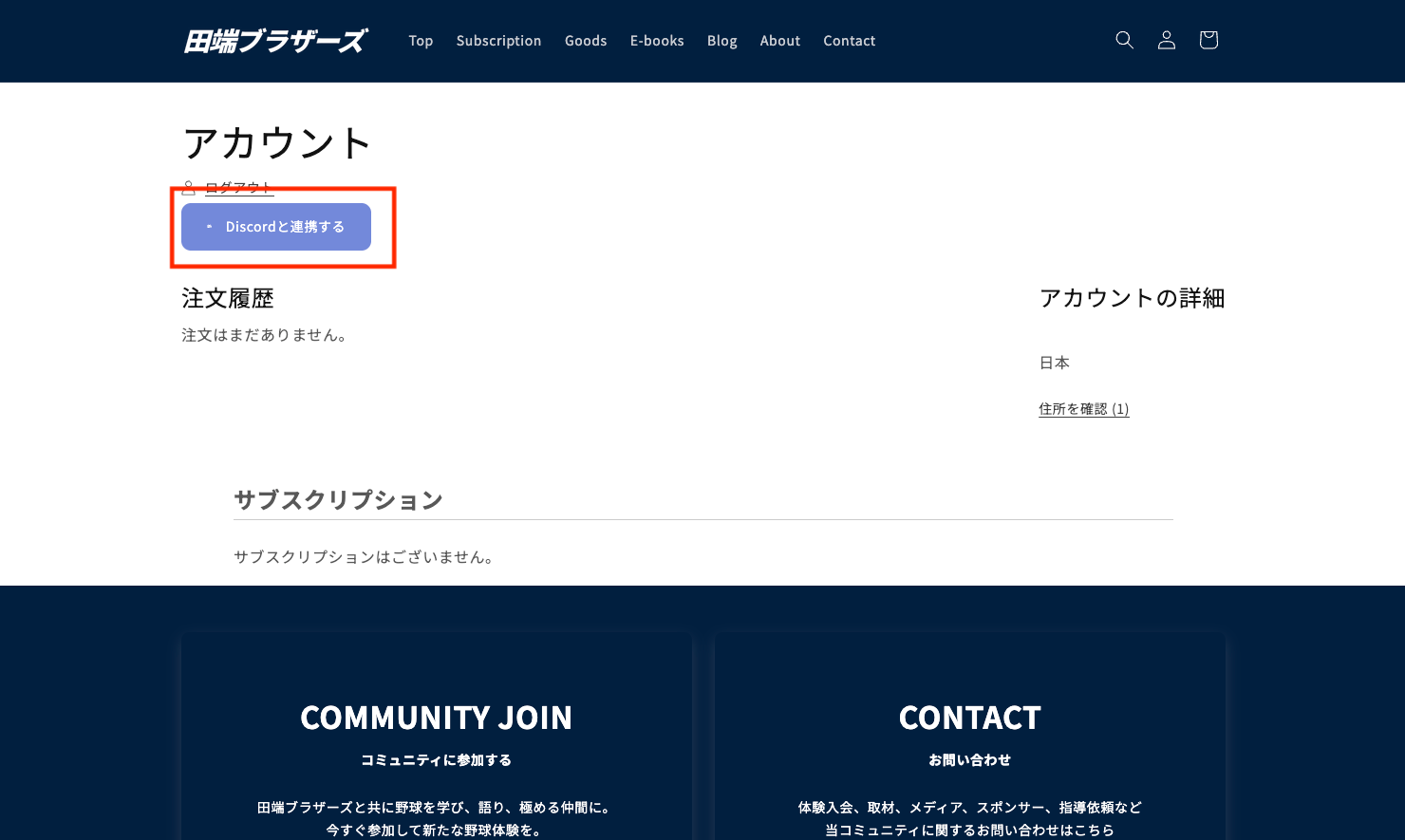This screenshot has height=840, width=1405.
Task: Open the E-books menu item
Action: 657,41
